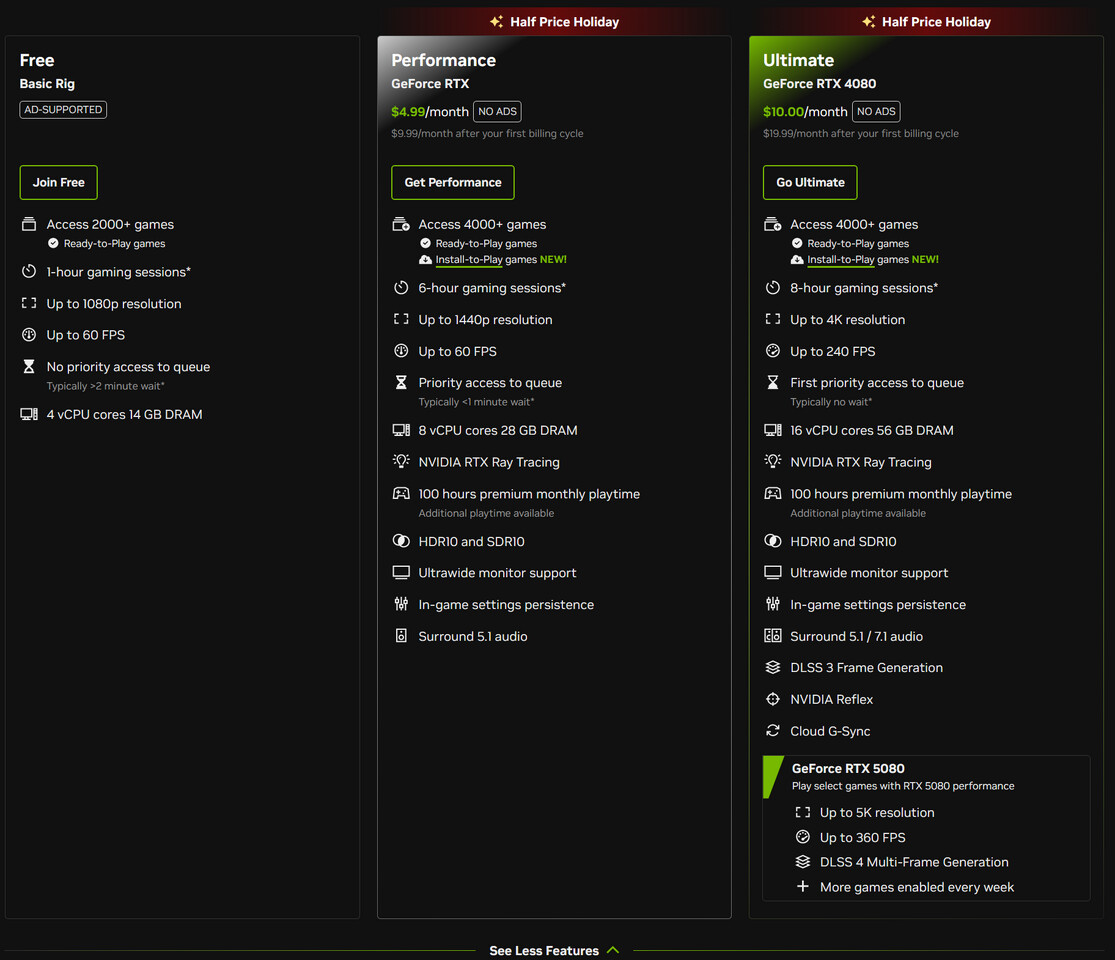Click the AD-SUPPORTED badge under Basic Rig

[x=63, y=110]
